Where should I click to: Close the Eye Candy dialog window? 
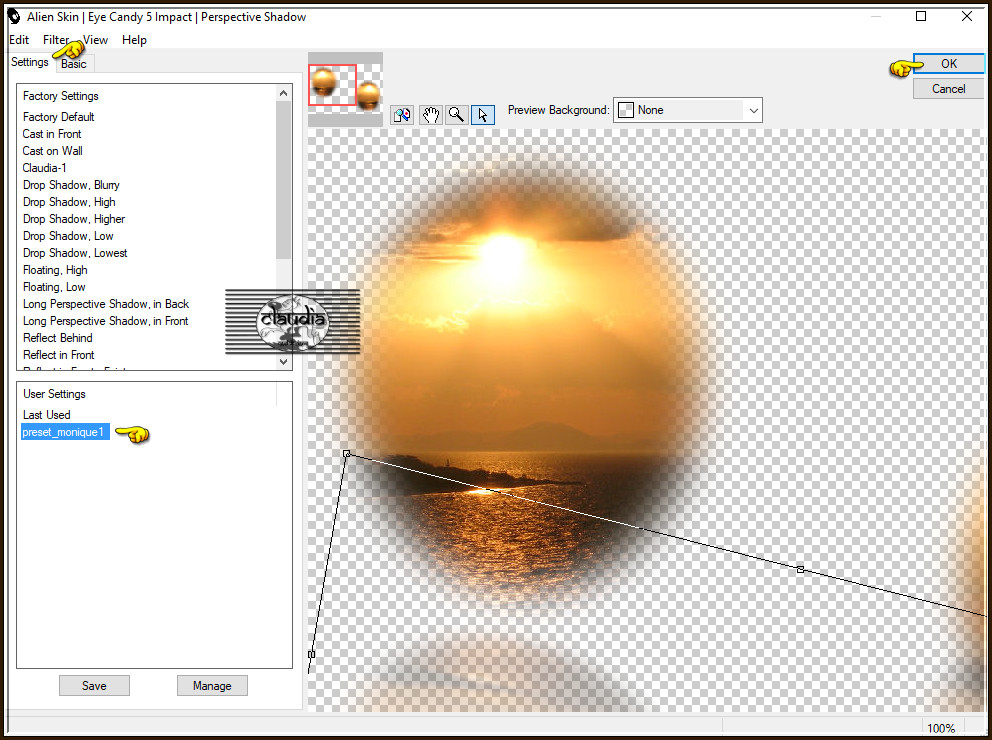tap(967, 16)
